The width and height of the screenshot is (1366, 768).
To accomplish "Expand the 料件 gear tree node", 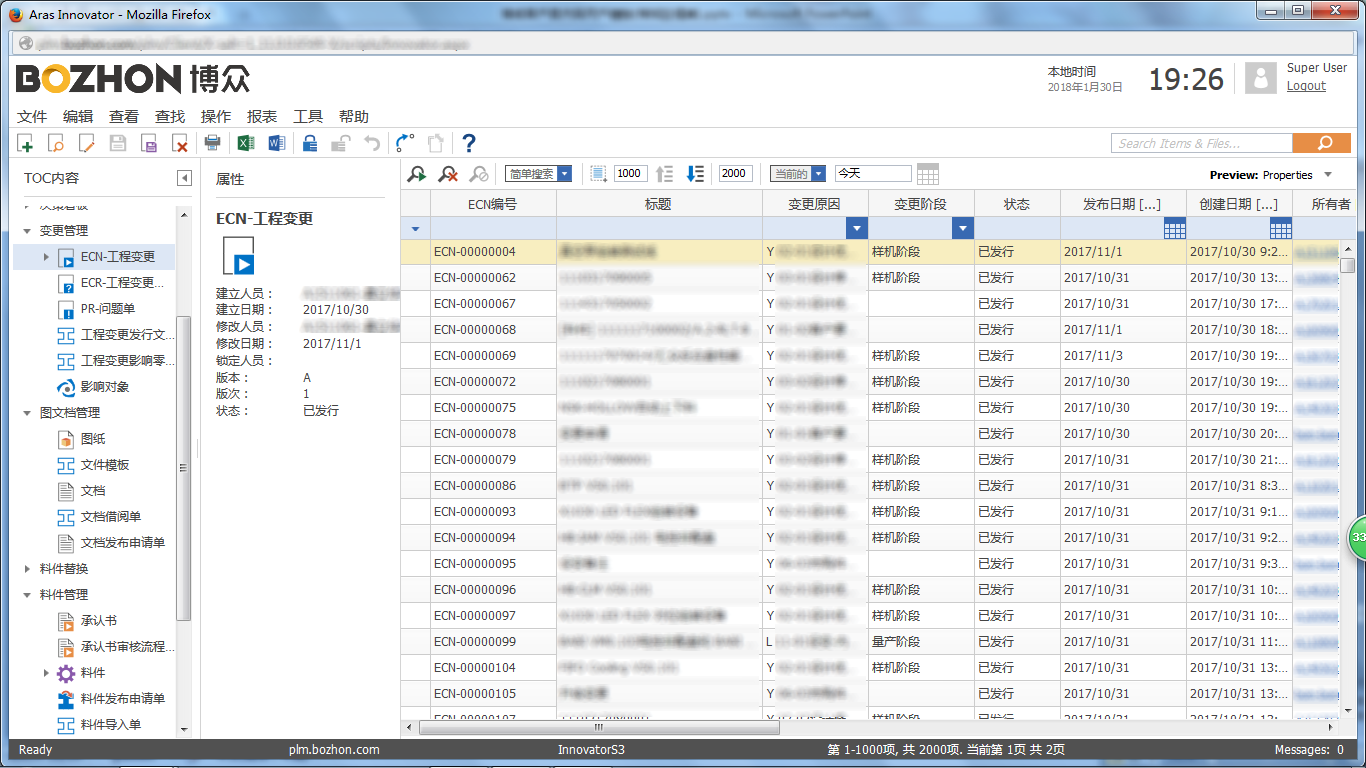I will click(x=46, y=673).
